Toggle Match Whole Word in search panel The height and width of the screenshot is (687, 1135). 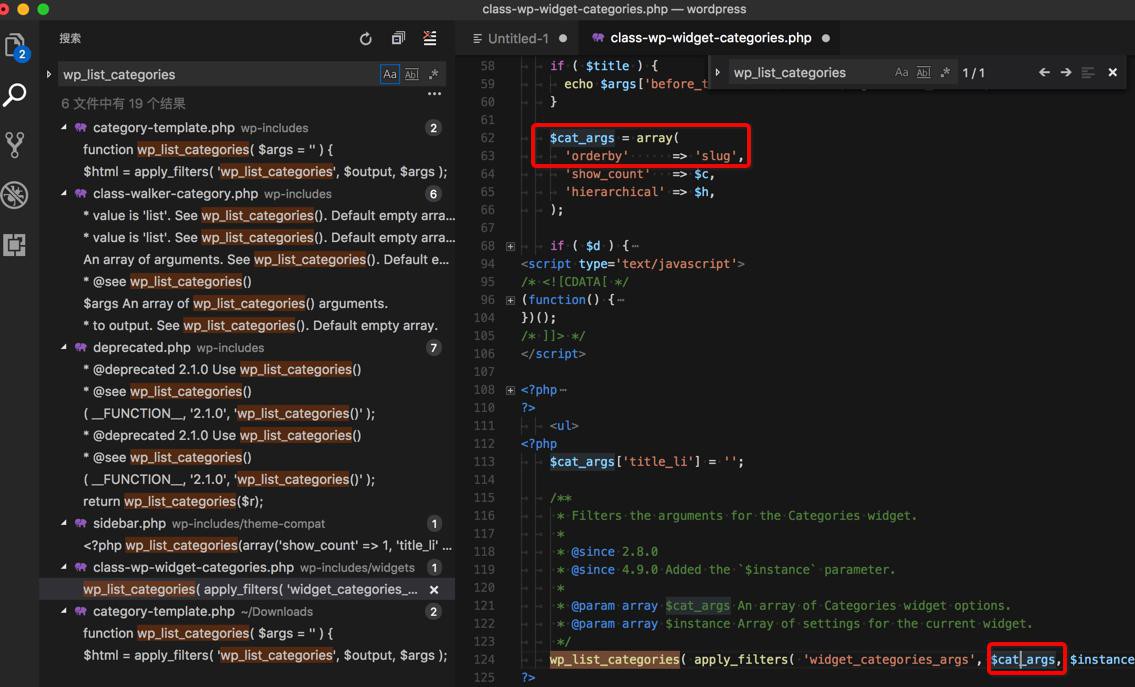[x=412, y=74]
